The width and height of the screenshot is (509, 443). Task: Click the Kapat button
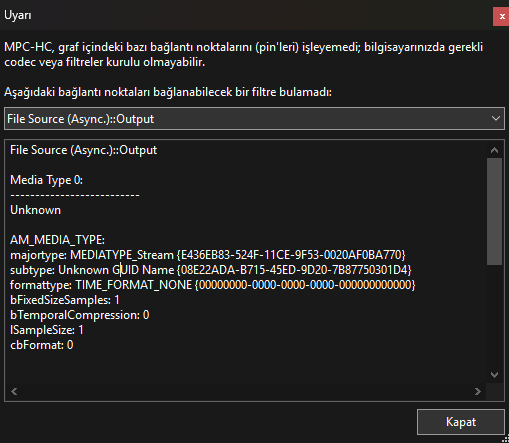click(461, 422)
